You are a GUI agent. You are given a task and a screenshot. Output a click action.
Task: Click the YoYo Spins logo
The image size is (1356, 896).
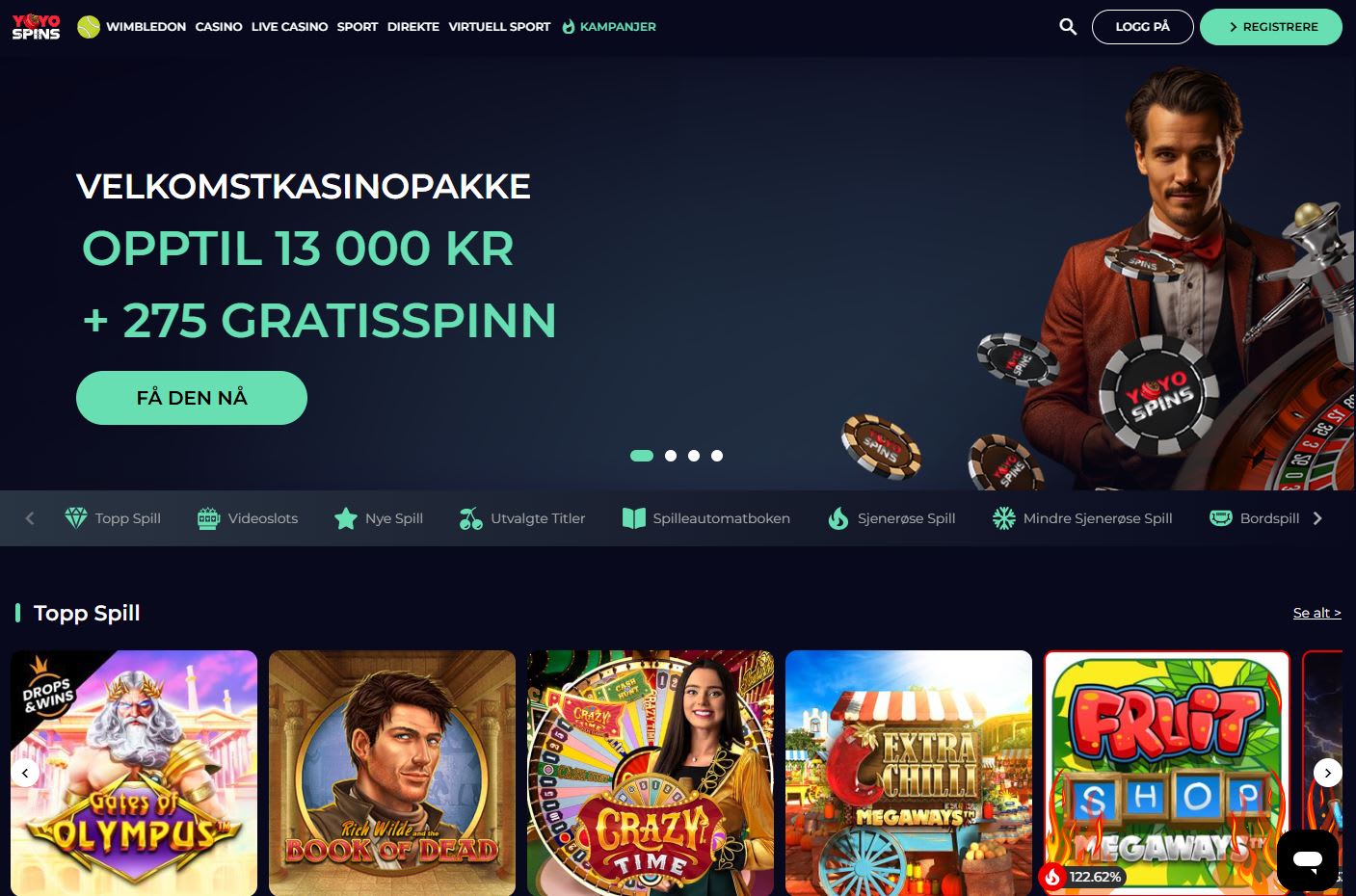coord(36,27)
